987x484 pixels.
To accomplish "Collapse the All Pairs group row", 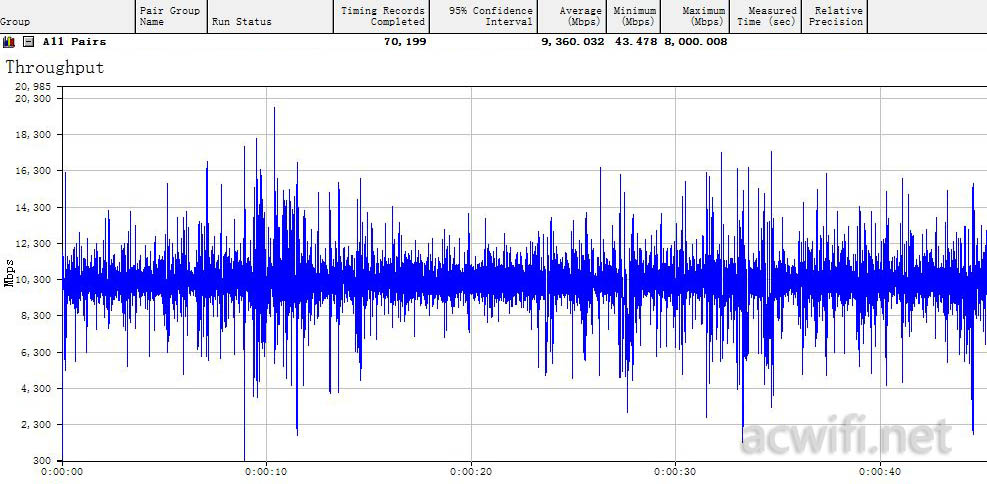I will click(x=28, y=42).
